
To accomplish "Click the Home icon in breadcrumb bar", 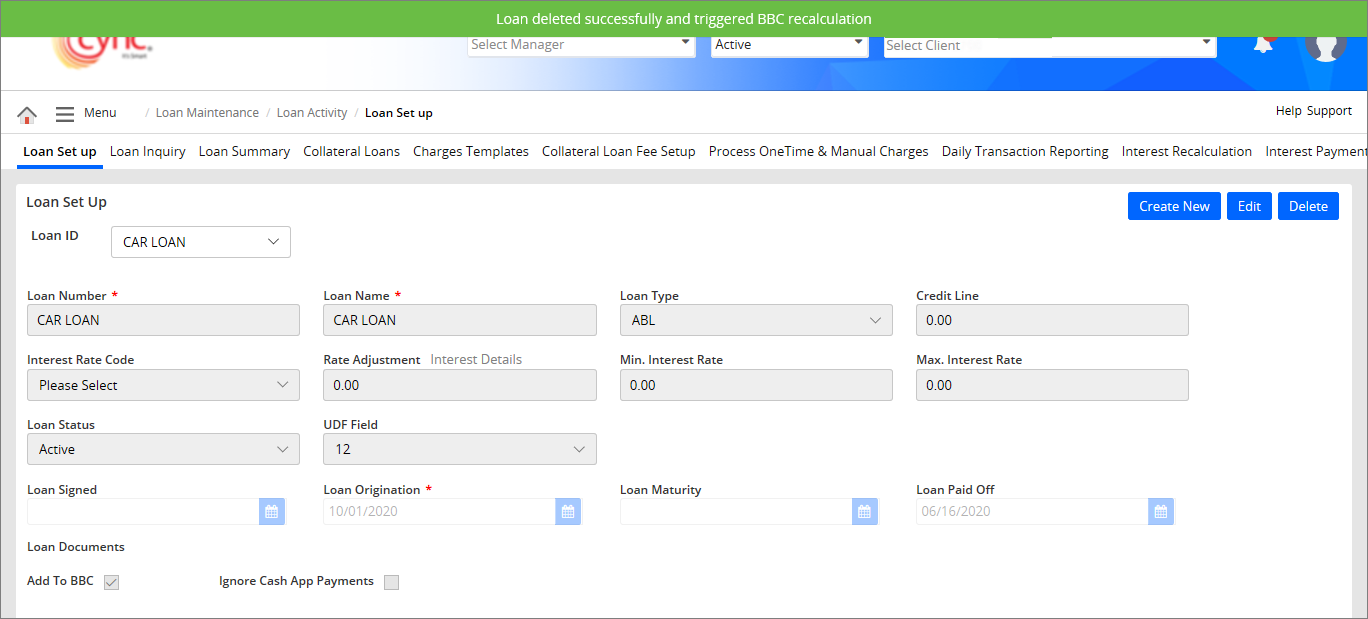I will (x=27, y=114).
